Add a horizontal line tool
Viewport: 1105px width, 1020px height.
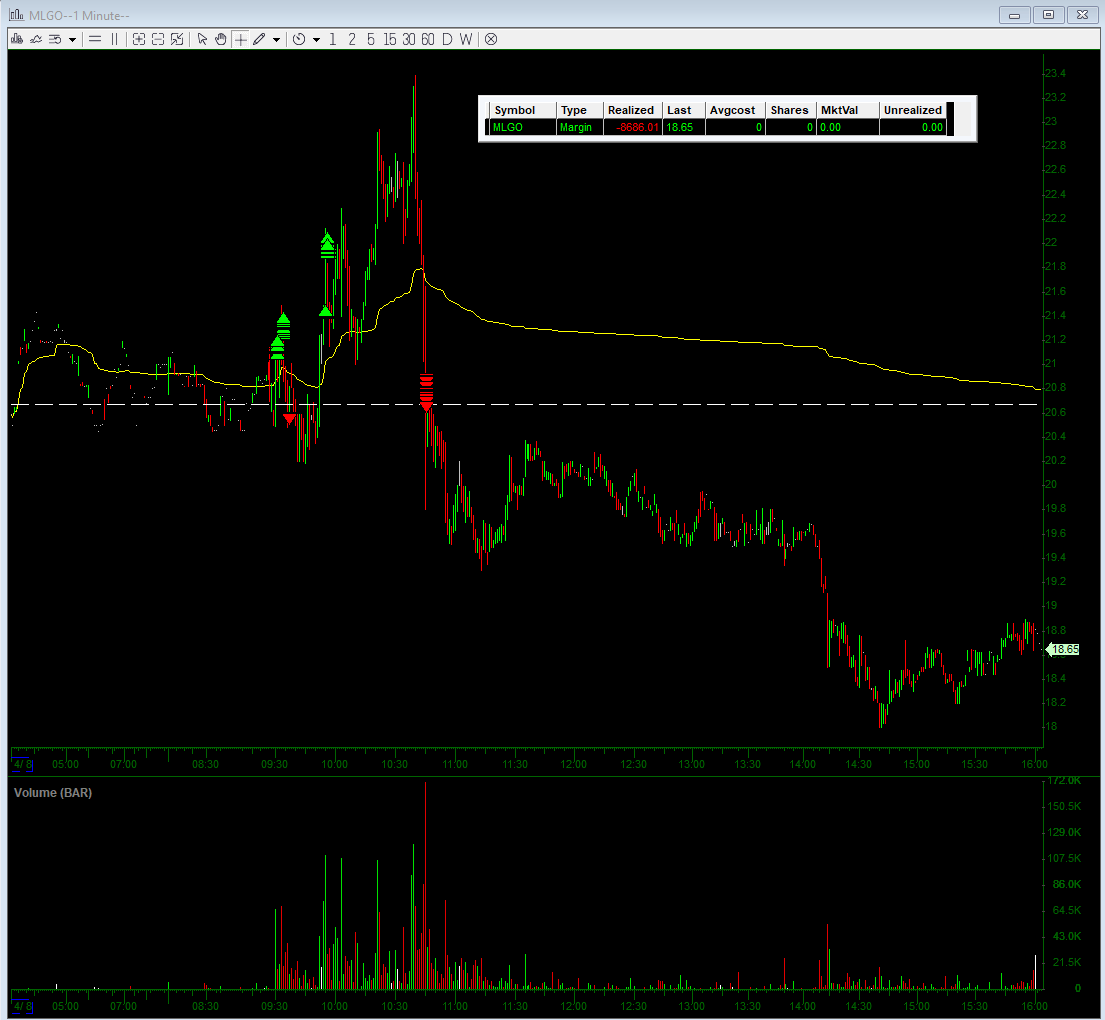pos(95,39)
